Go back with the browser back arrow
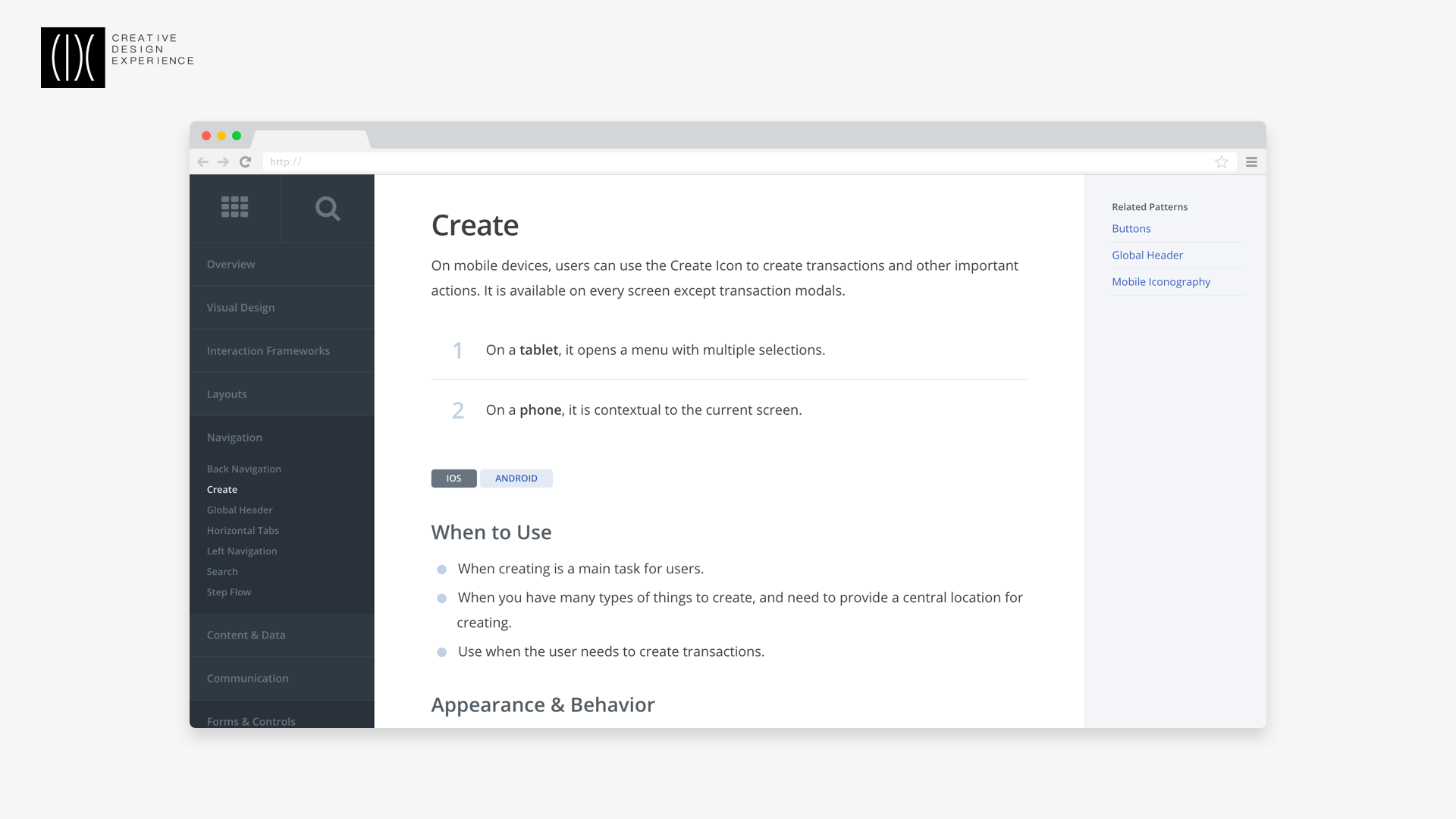This screenshot has width=1456, height=819. click(x=202, y=162)
